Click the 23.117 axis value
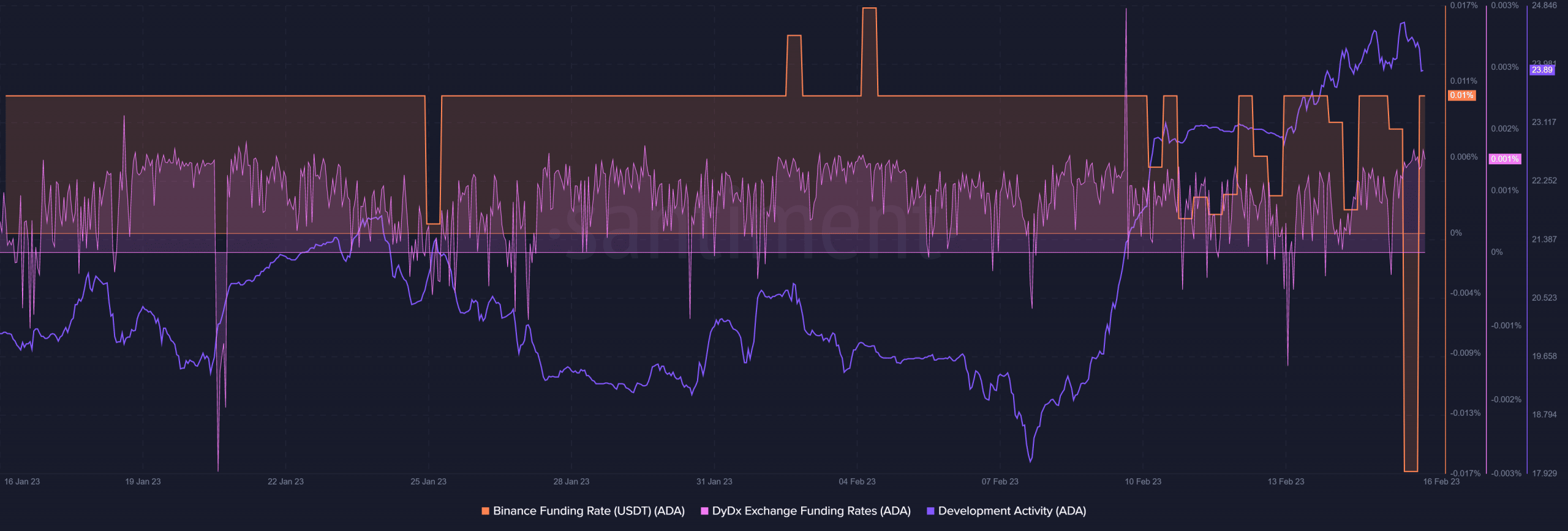The height and width of the screenshot is (531, 1568). click(1544, 122)
